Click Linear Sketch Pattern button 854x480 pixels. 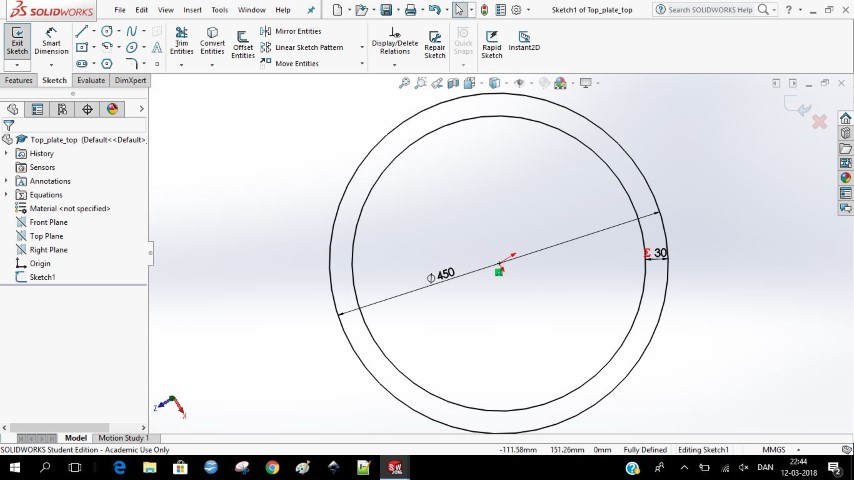pos(302,47)
